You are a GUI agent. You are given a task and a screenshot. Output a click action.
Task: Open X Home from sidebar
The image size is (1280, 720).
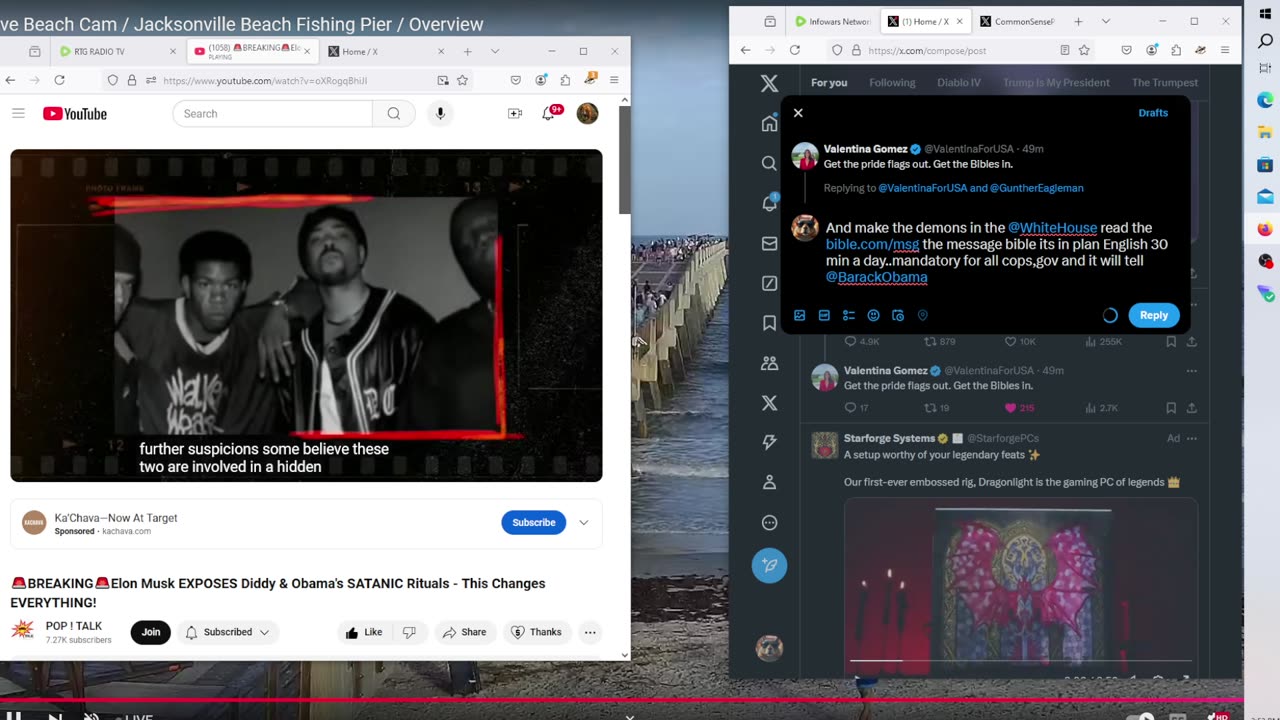pos(769,123)
